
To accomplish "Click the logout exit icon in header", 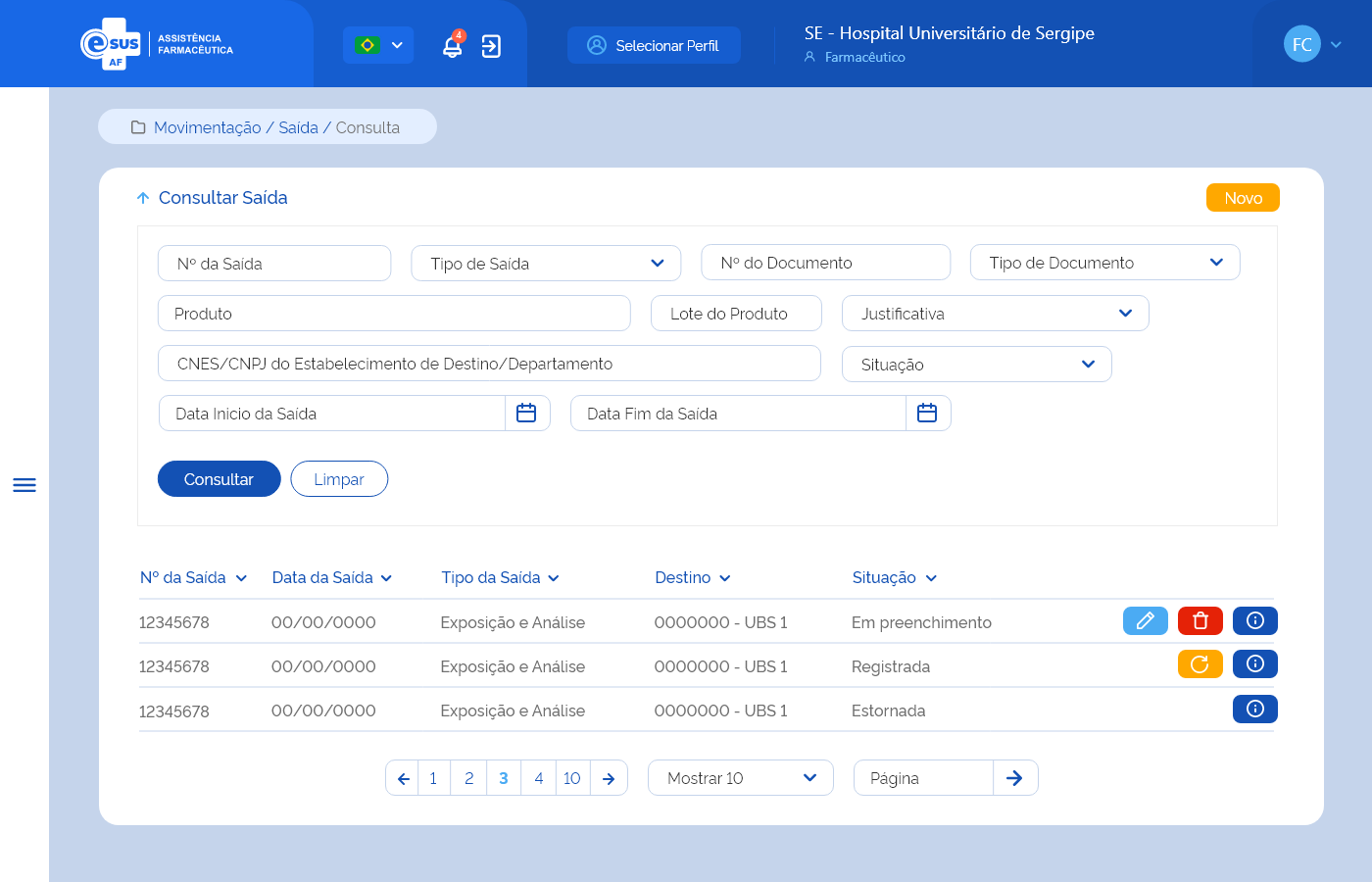I will (491, 46).
